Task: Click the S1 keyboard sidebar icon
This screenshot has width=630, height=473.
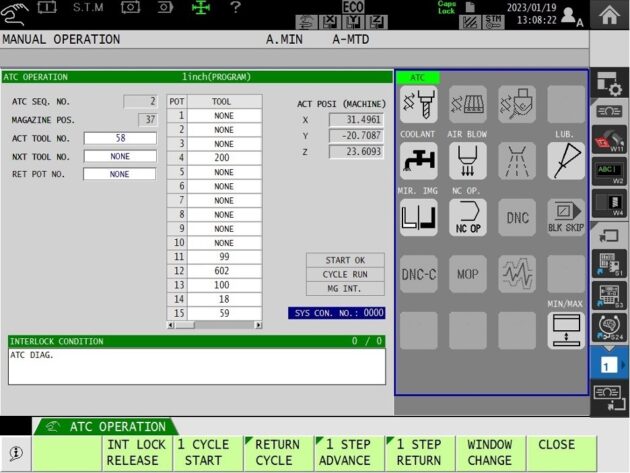Action: pyautogui.click(x=609, y=264)
